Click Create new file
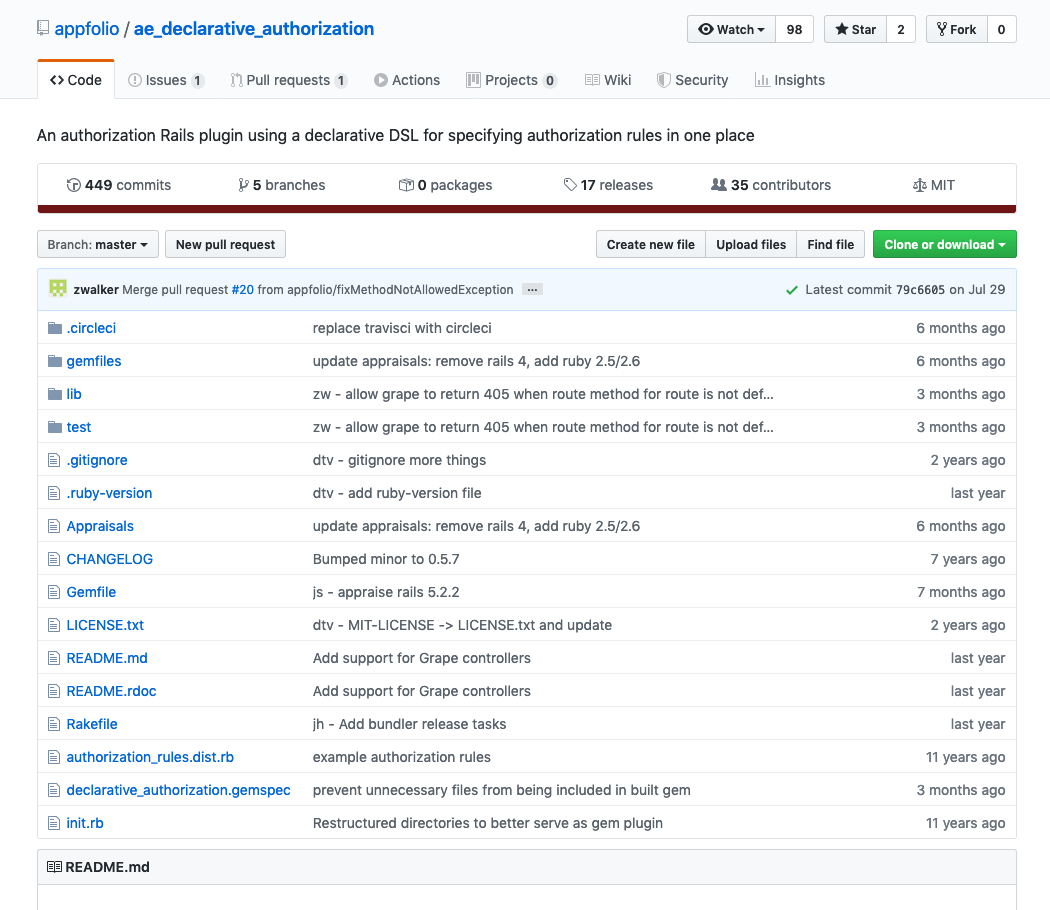Image resolution: width=1050 pixels, height=910 pixels. pyautogui.click(x=651, y=244)
